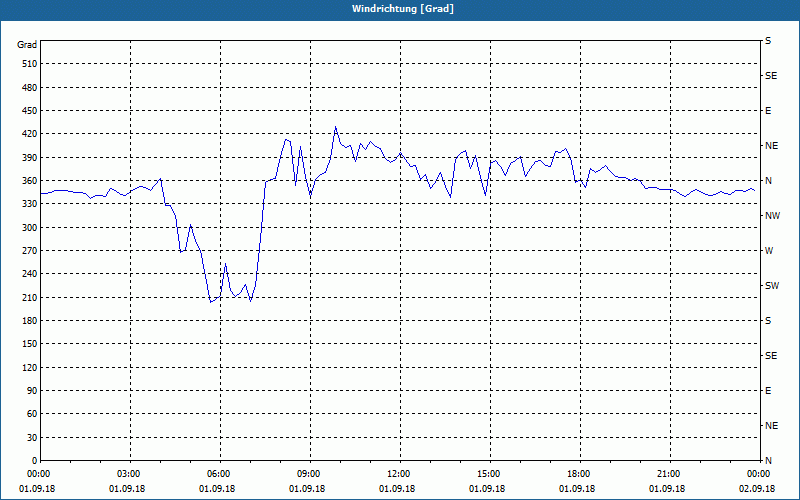Select the 'Grad' unit label
Viewport: 800px width, 500px height.
click(x=27, y=45)
